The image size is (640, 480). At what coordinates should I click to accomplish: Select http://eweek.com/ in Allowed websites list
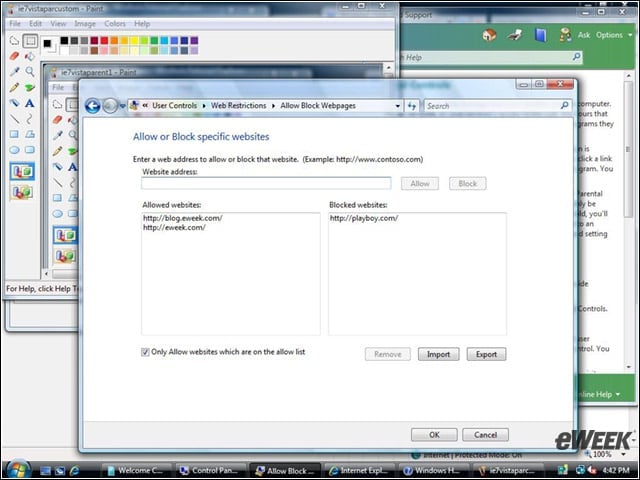click(174, 228)
